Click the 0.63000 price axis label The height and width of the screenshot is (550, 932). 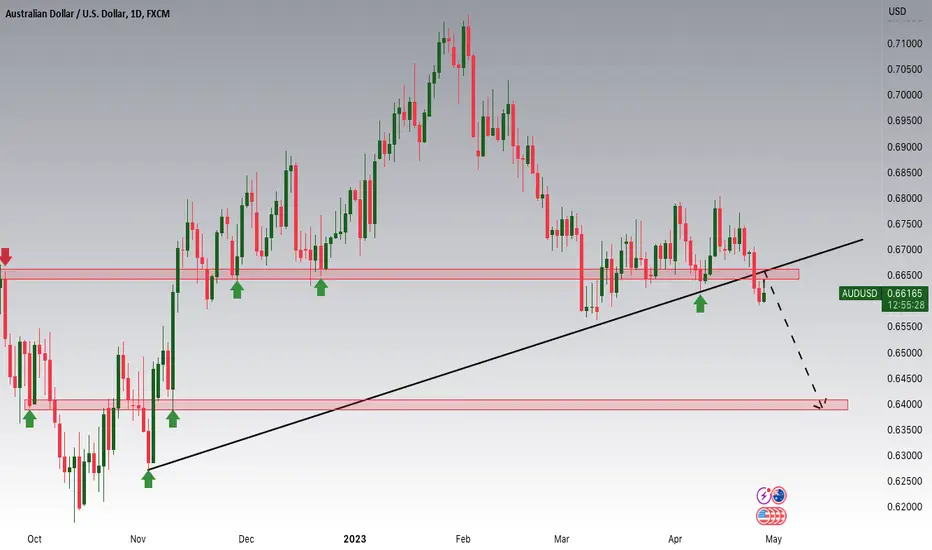pos(905,455)
